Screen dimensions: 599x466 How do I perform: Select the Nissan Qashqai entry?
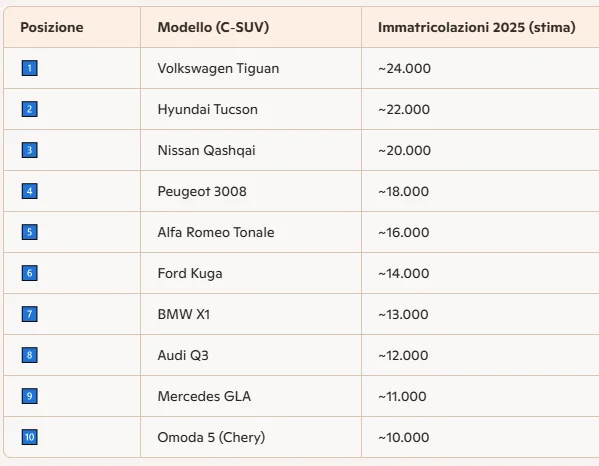click(206, 150)
